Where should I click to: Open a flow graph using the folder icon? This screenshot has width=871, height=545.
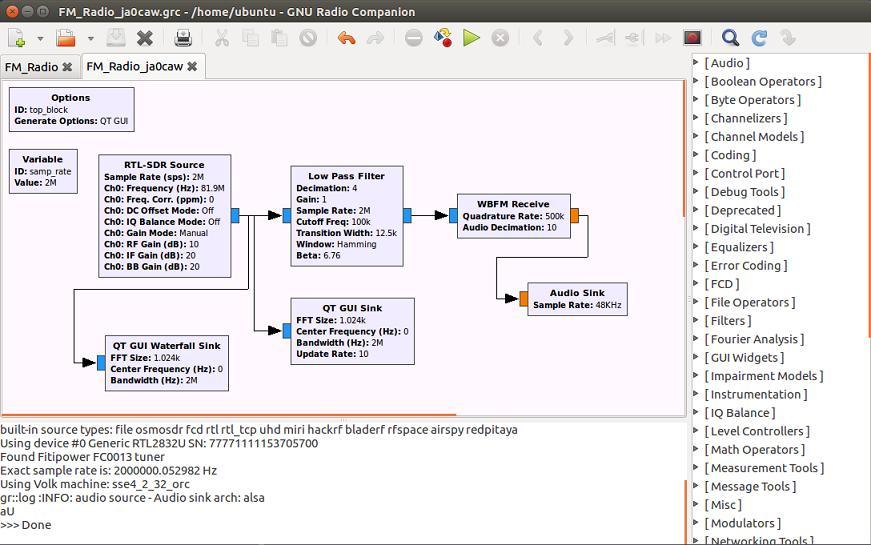coord(66,38)
